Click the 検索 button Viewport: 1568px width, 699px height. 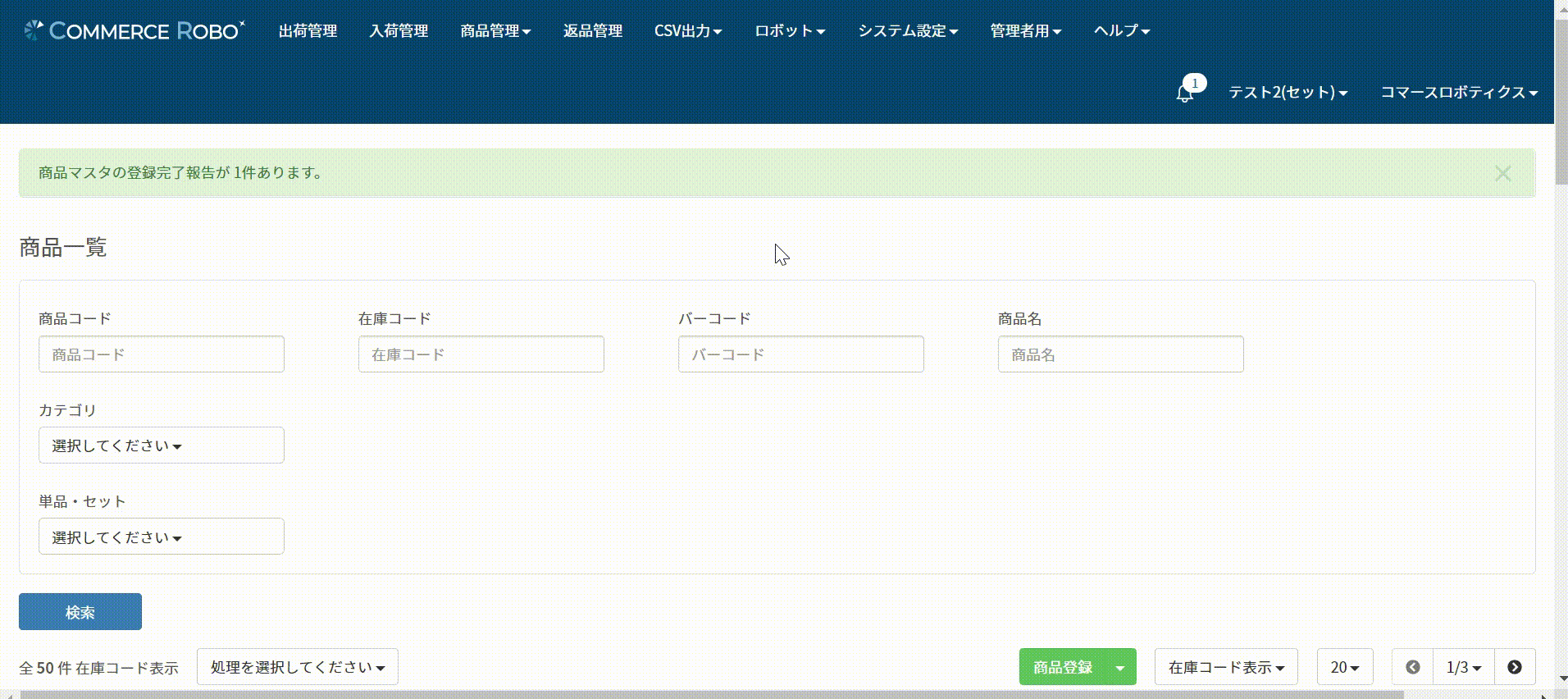click(x=80, y=612)
